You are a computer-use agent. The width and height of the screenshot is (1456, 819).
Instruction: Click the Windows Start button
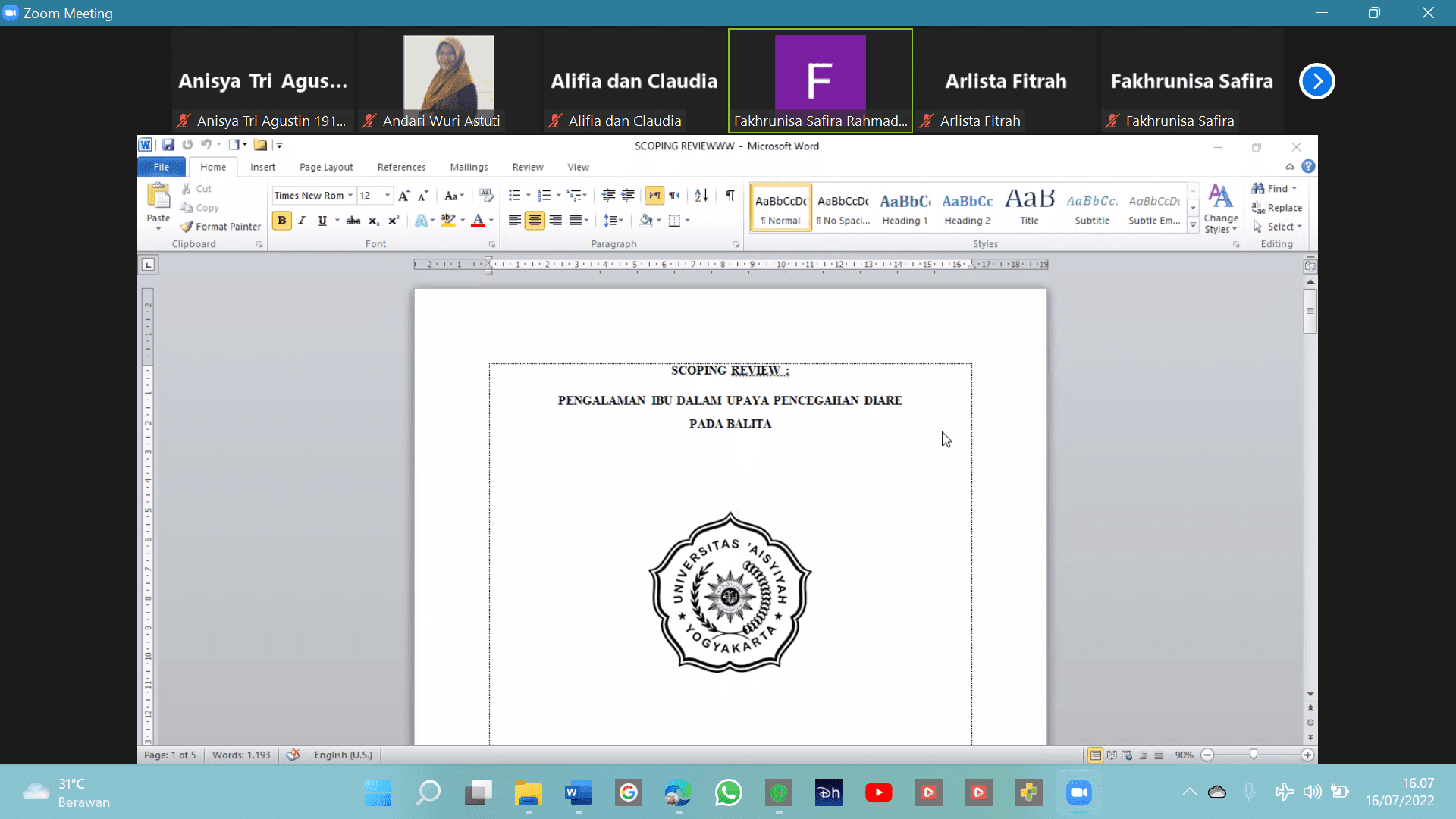click(x=378, y=792)
